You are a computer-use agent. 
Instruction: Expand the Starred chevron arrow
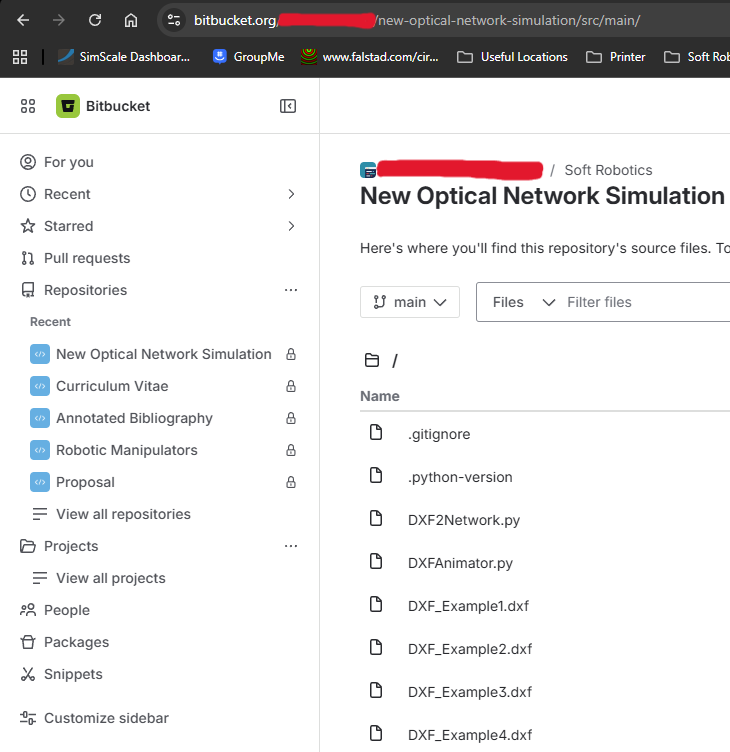[291, 226]
